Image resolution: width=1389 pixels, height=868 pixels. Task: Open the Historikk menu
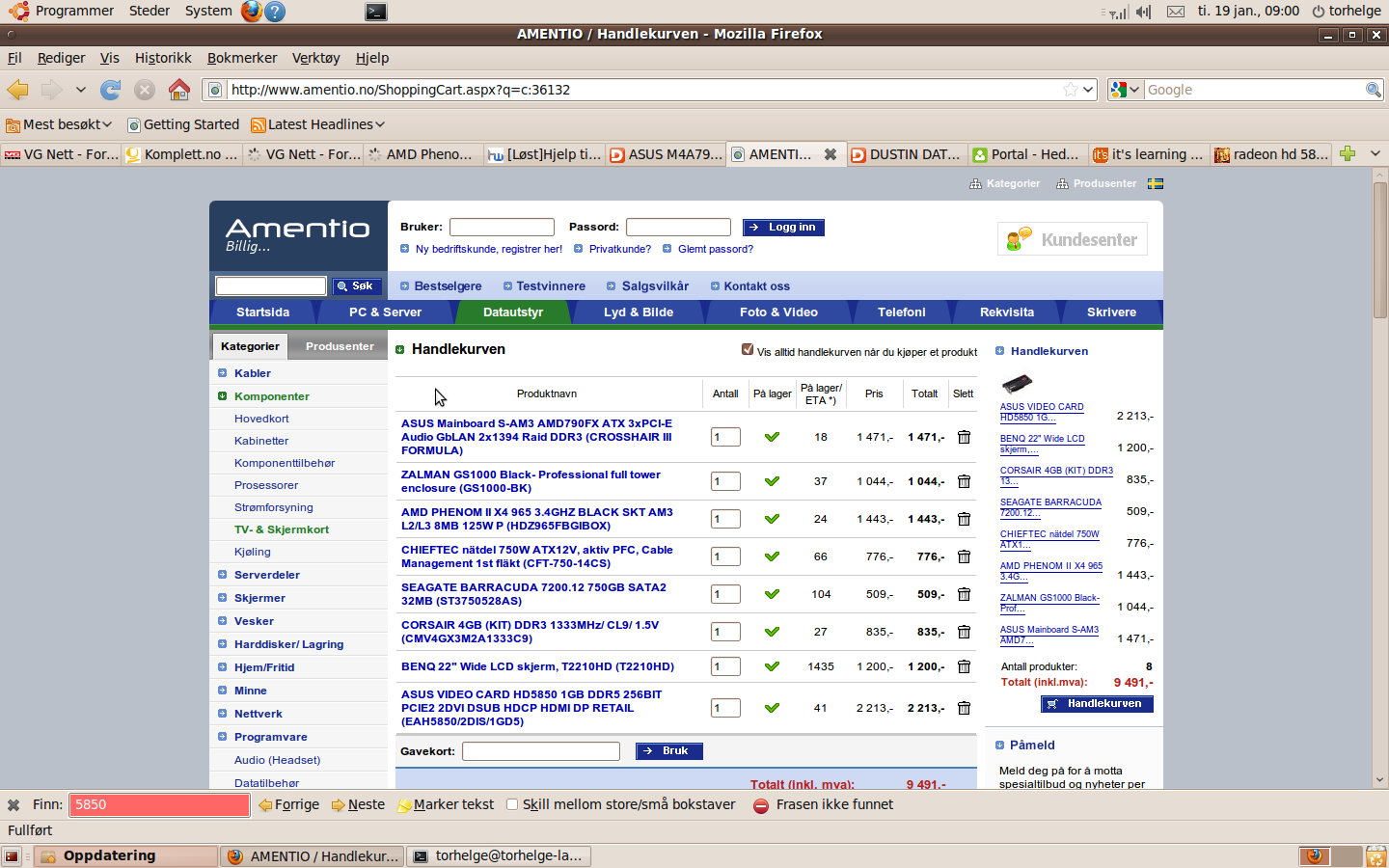pos(163,58)
